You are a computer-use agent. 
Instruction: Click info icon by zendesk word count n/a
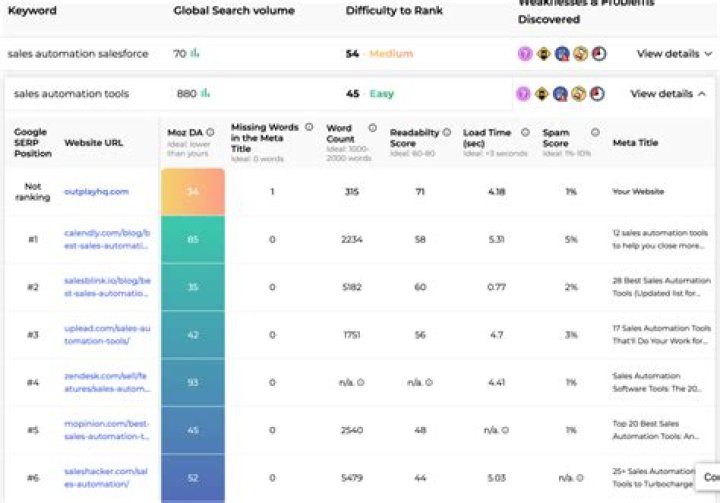[x=361, y=382]
